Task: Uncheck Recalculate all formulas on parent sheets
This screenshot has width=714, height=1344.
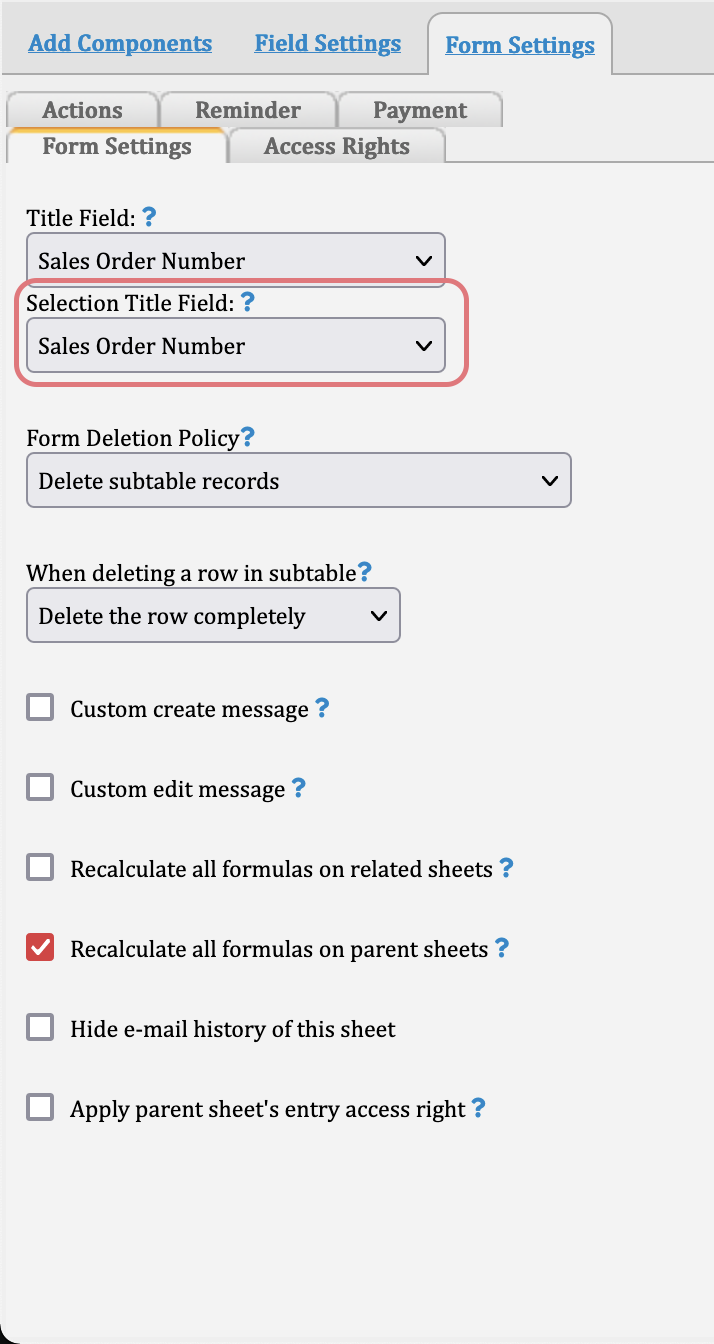Action: [40, 948]
